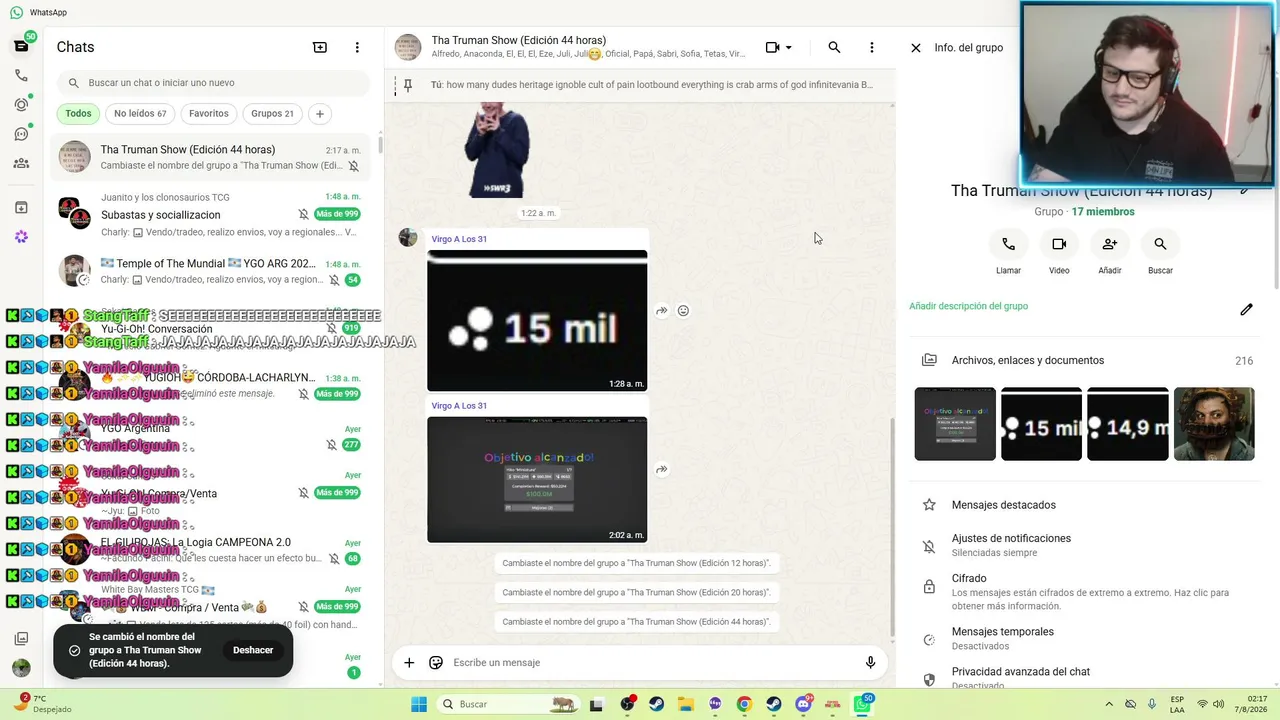The image size is (1280, 720).
Task: Search inside the open conversation
Action: (834, 47)
